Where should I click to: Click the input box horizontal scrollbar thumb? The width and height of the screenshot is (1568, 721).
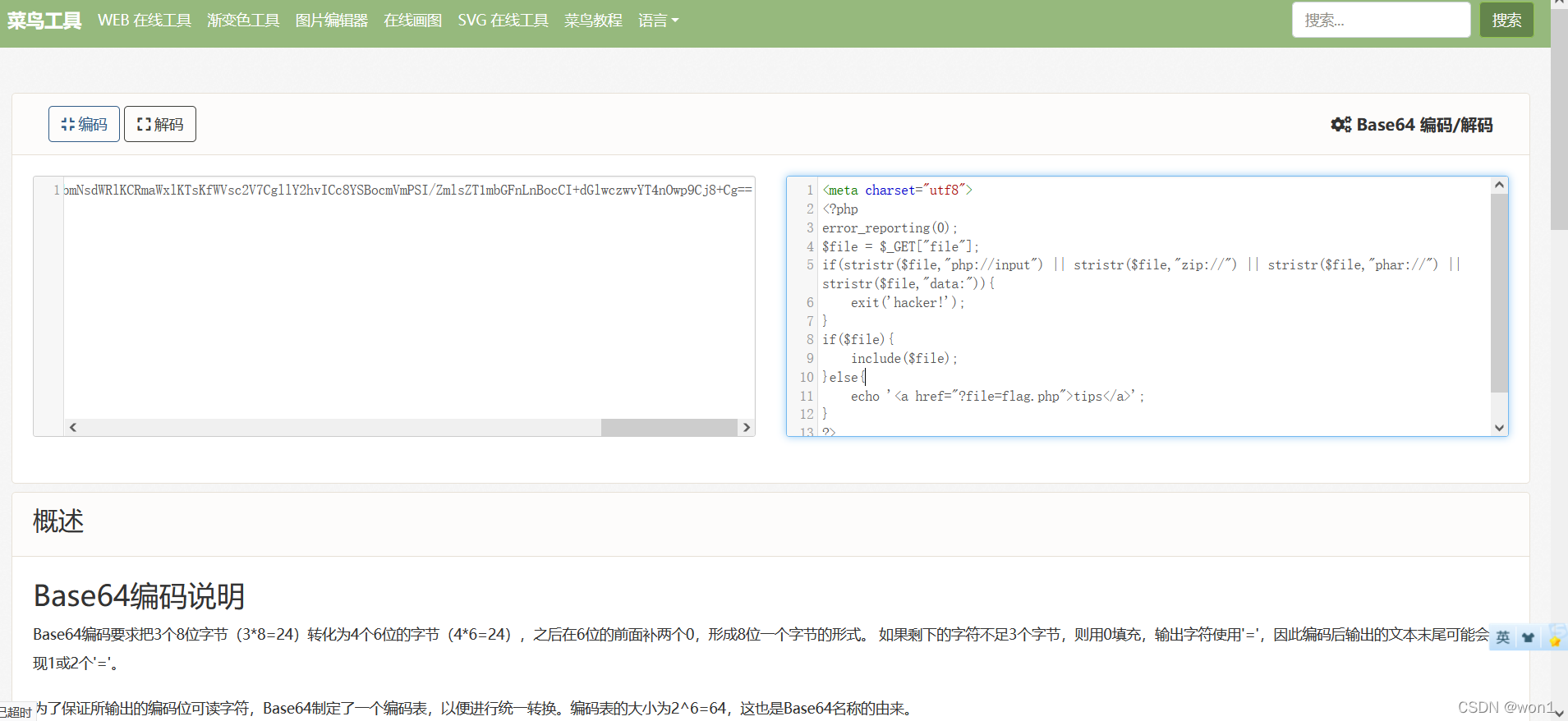pos(669,427)
